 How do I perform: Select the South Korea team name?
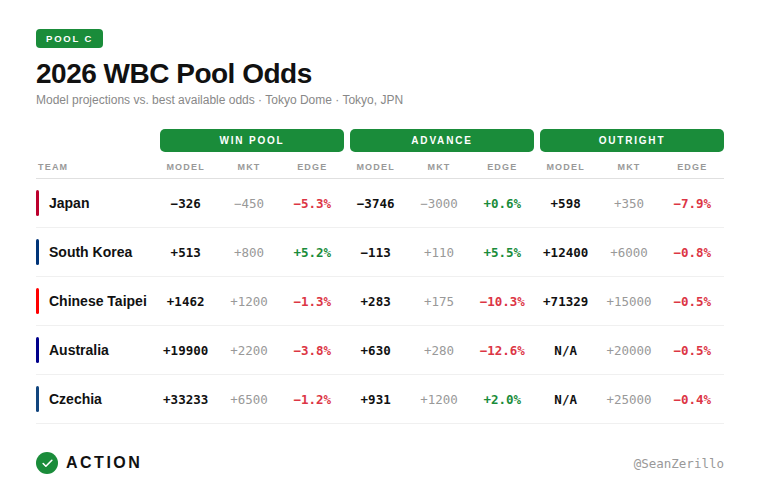pyautogui.click(x=90, y=252)
